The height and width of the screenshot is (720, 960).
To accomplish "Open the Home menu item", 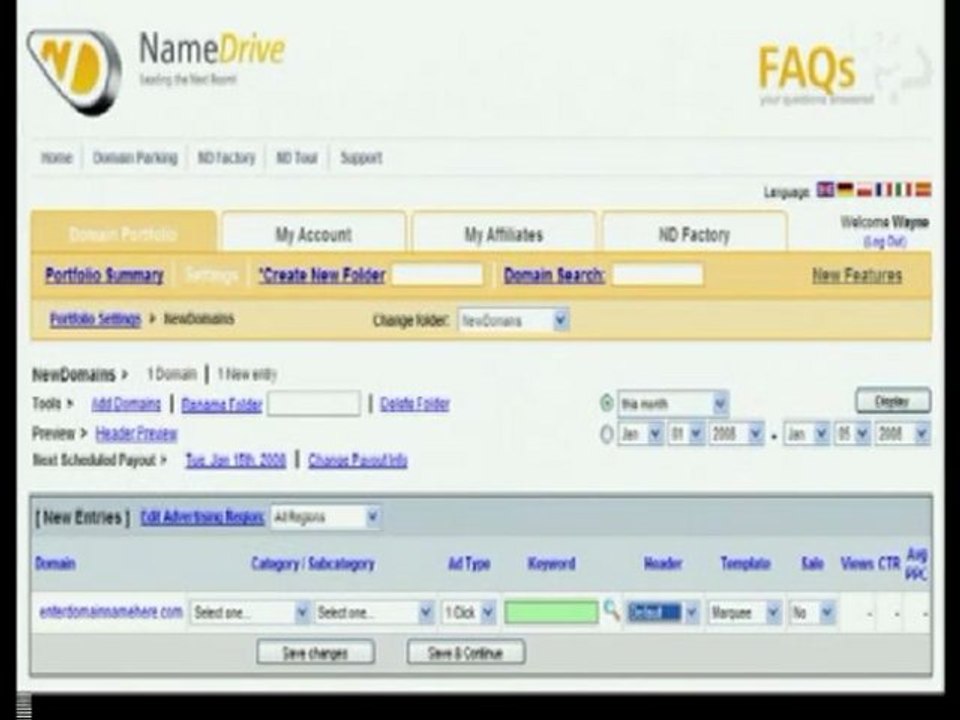I will click(x=56, y=157).
